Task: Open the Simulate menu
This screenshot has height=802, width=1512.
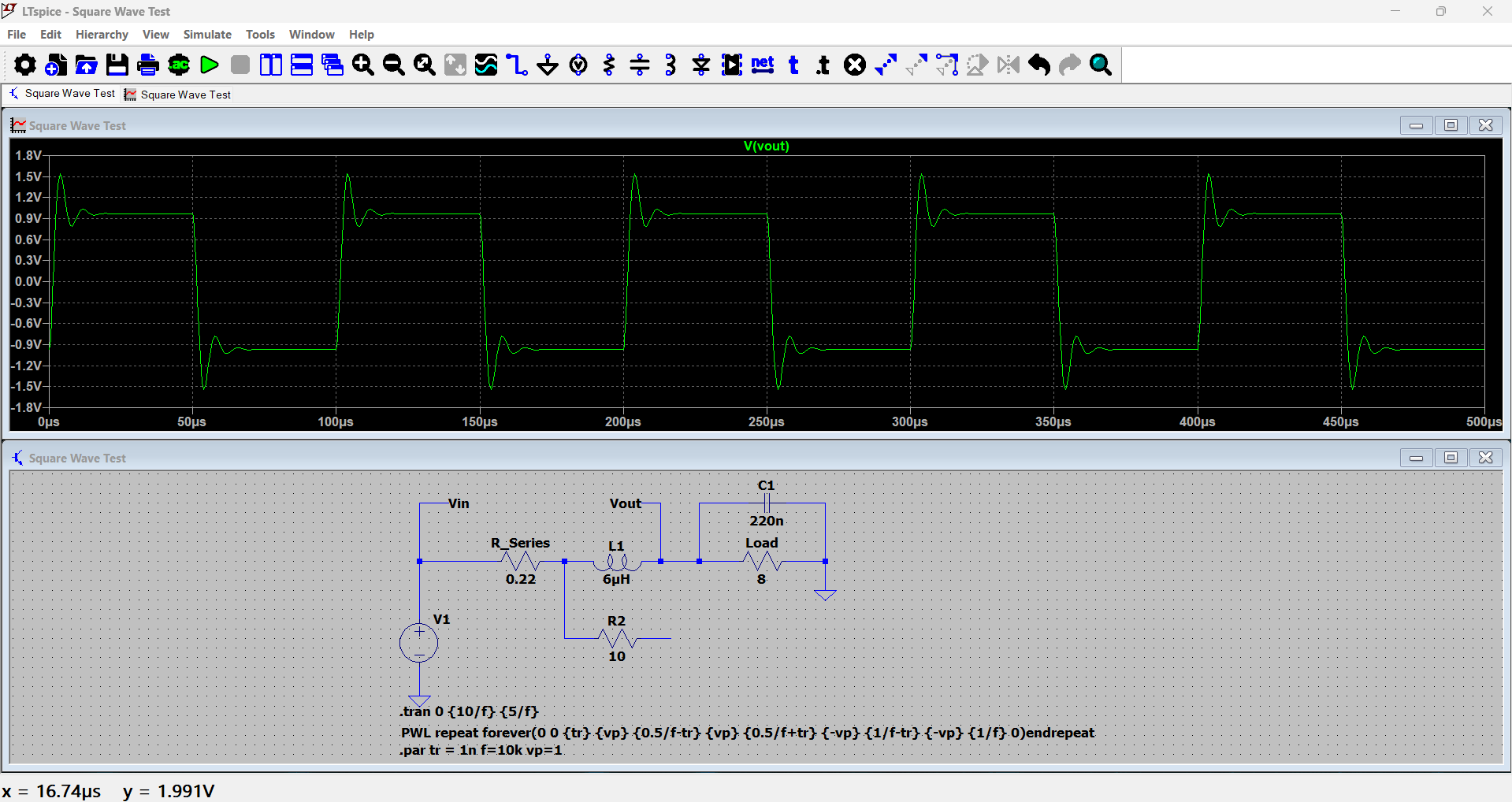Action: coord(207,35)
